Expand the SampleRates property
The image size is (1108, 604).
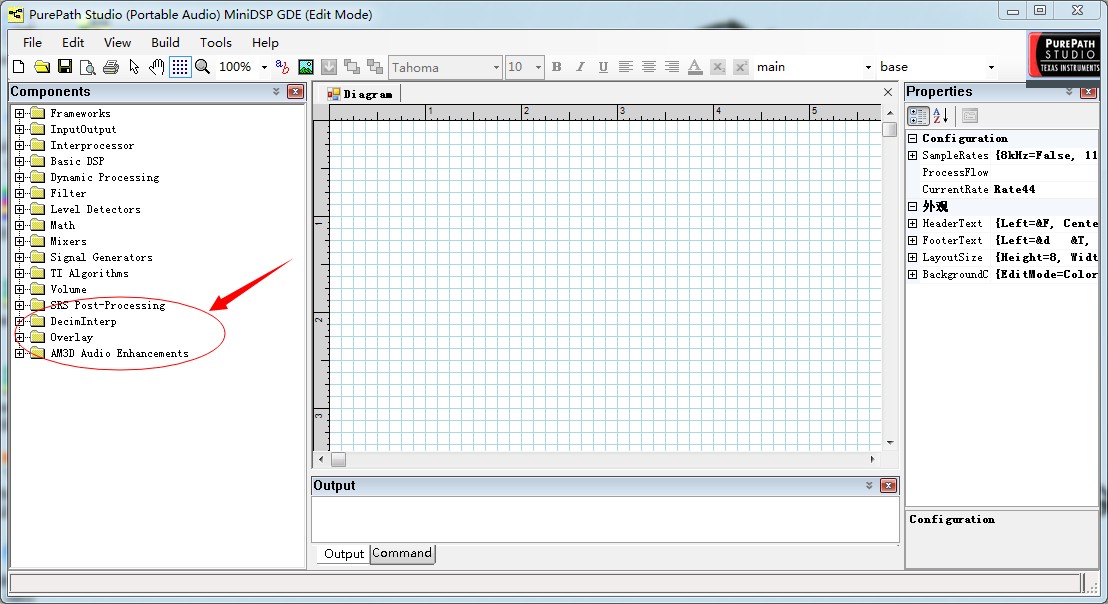point(912,155)
